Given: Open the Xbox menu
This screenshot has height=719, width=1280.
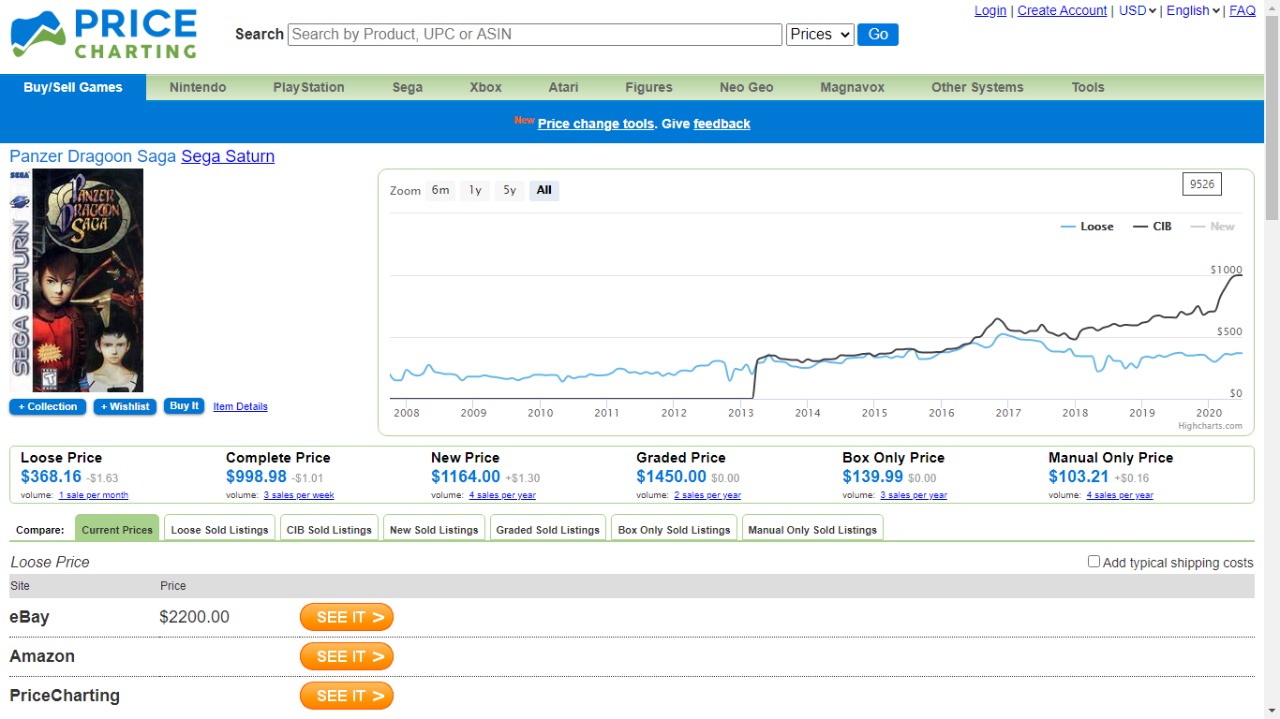Looking at the screenshot, I should (486, 87).
